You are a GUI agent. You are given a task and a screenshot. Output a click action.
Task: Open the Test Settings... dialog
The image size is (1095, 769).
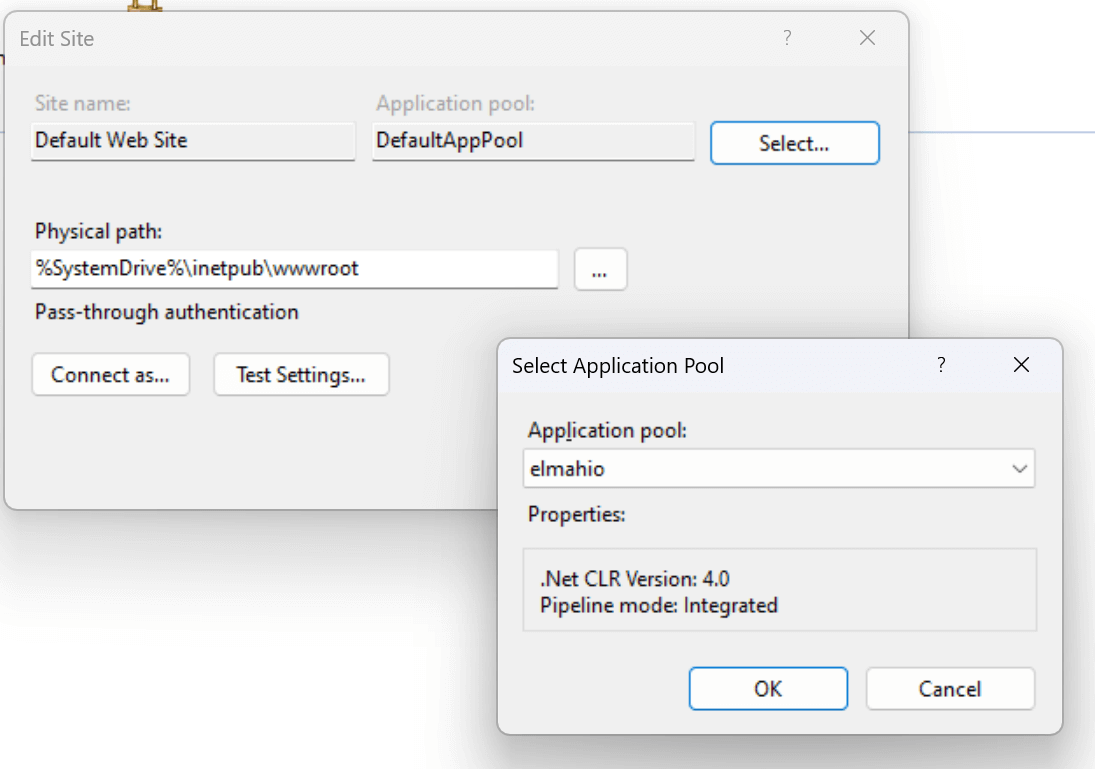click(301, 374)
